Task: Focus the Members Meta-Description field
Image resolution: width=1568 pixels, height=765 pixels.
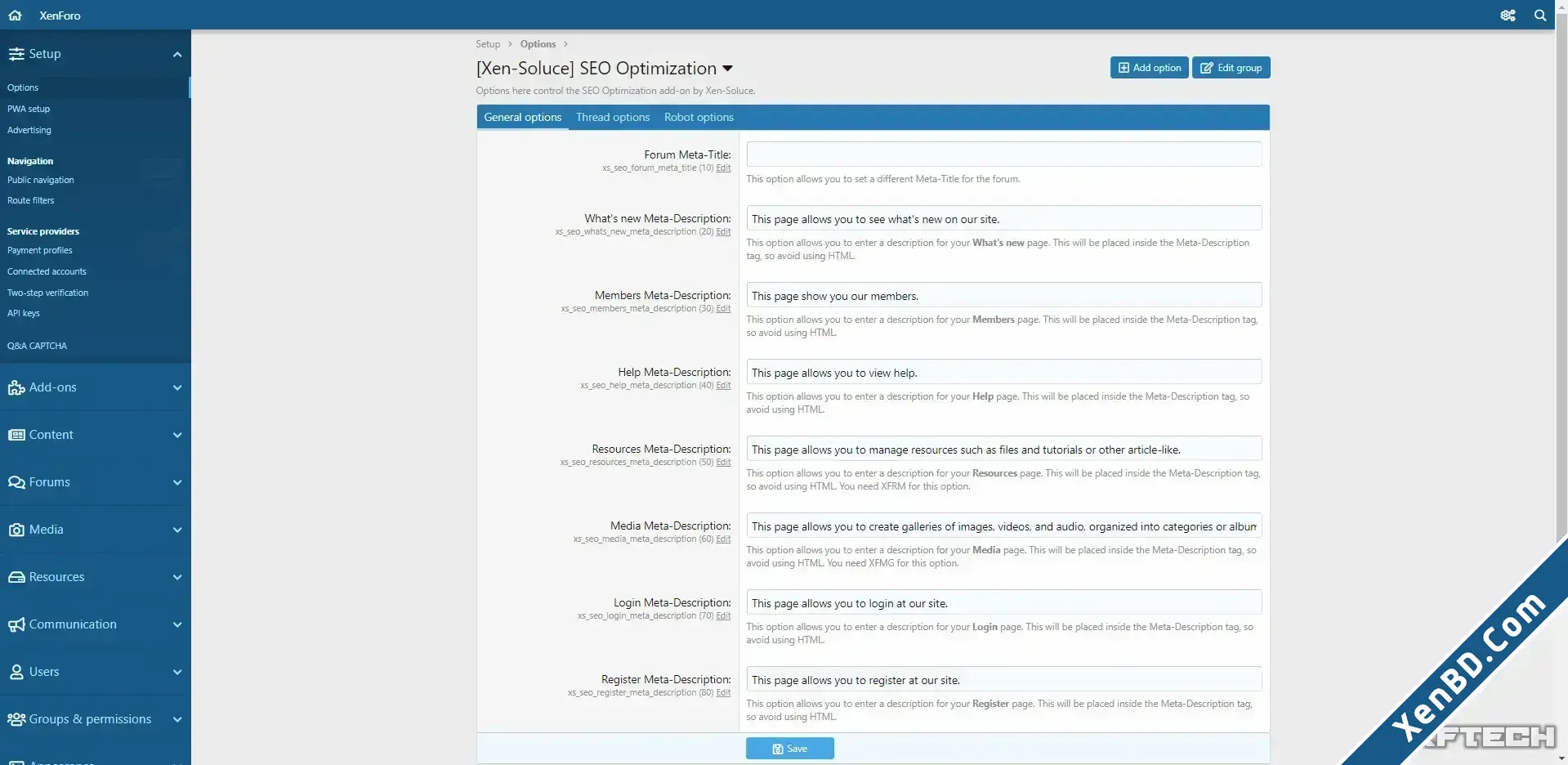Action: coord(1003,295)
